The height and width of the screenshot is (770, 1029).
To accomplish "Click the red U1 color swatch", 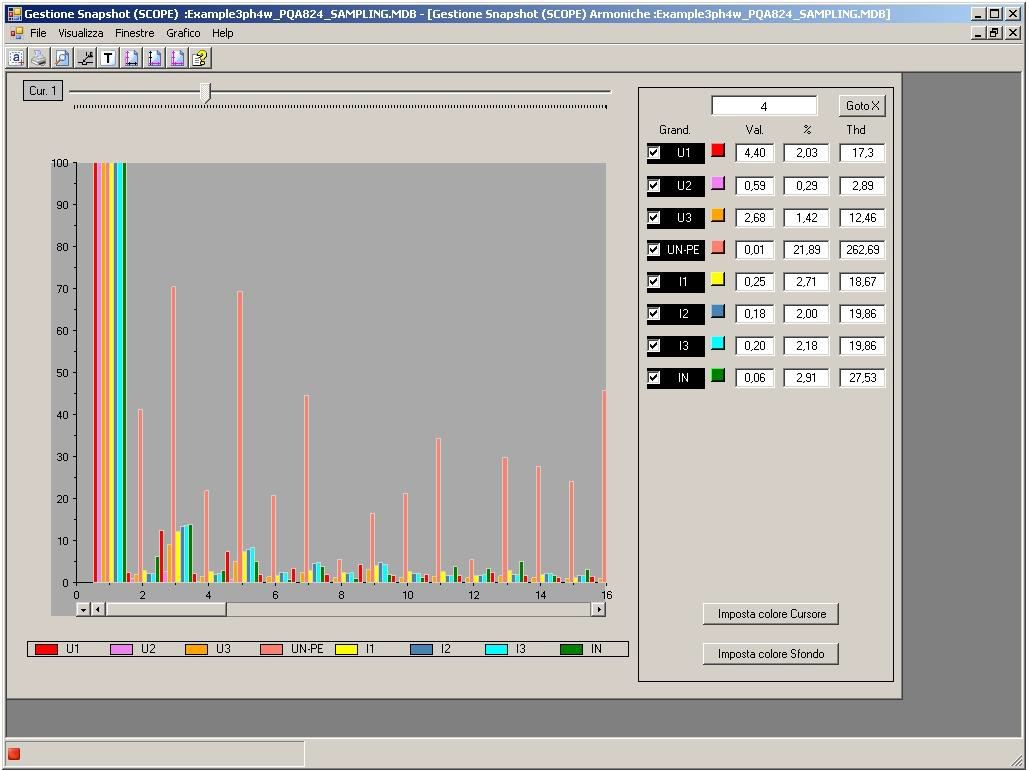I will [718, 151].
